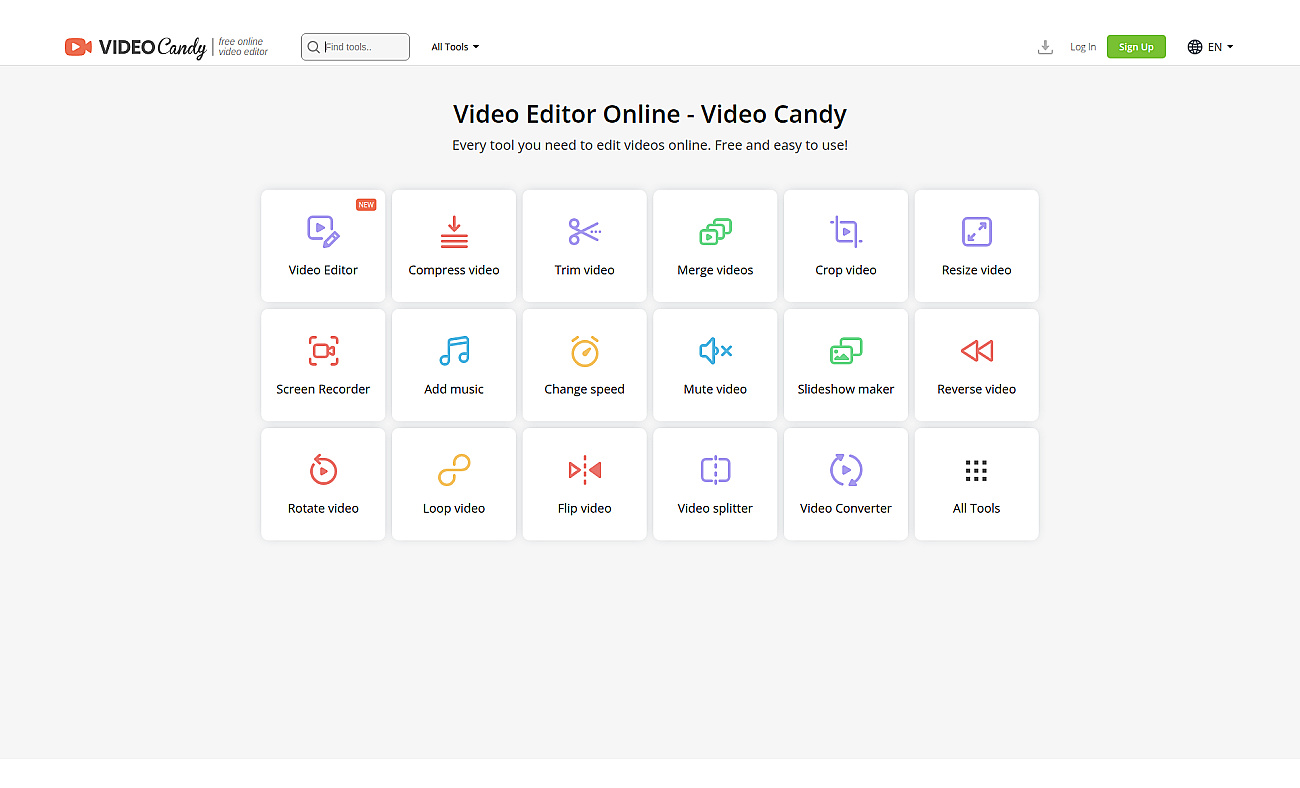
Task: Select the Trim video scissors icon
Action: (584, 232)
